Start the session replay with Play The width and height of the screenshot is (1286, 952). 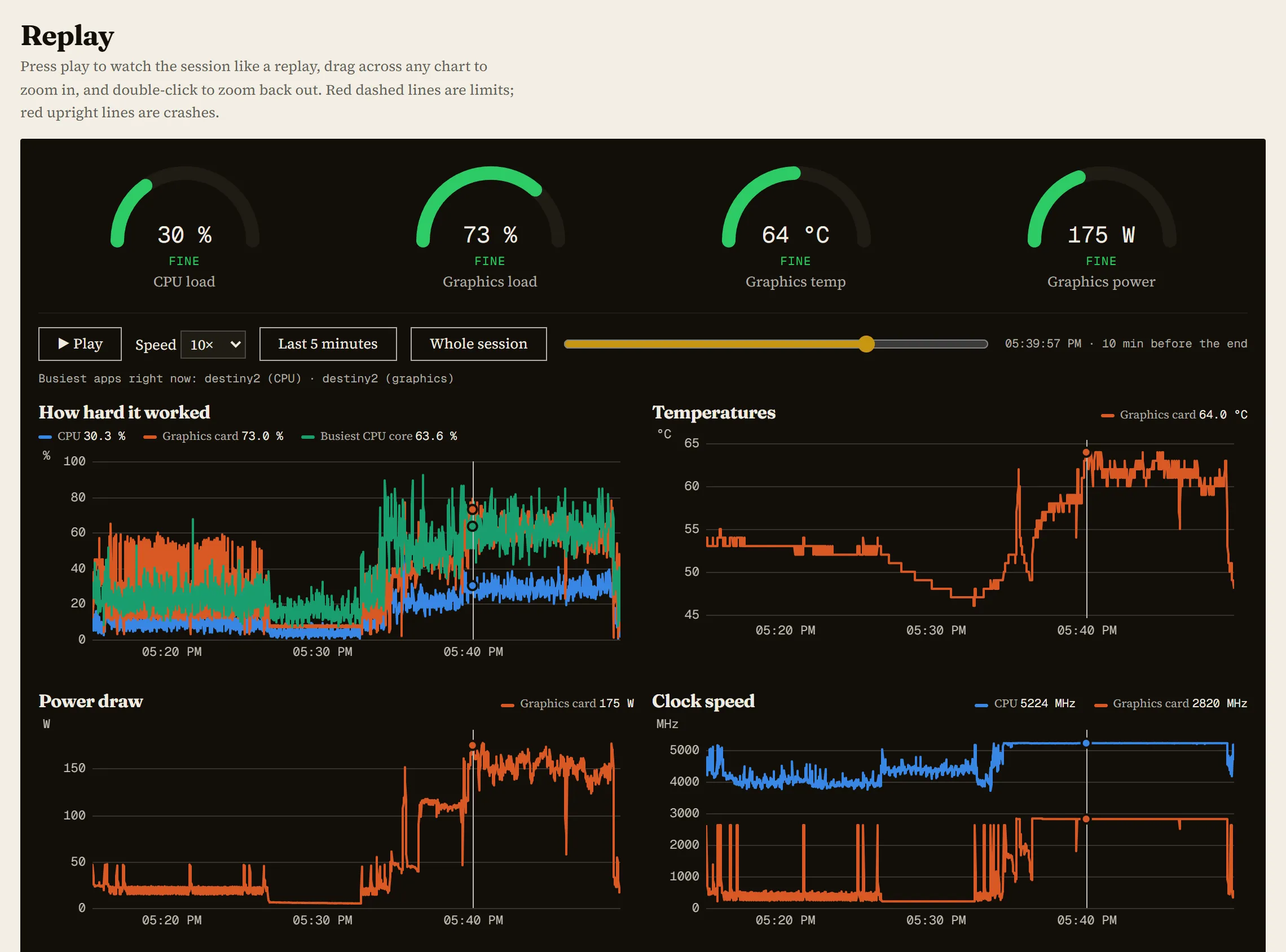coord(80,344)
